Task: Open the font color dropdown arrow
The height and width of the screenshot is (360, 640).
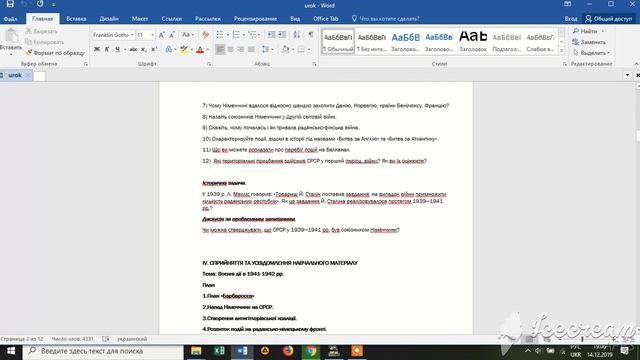Action: [207, 50]
